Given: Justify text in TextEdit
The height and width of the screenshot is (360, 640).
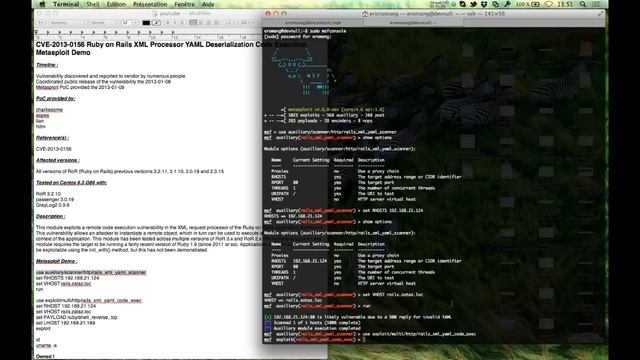Looking at the screenshot, I should coord(216,22).
